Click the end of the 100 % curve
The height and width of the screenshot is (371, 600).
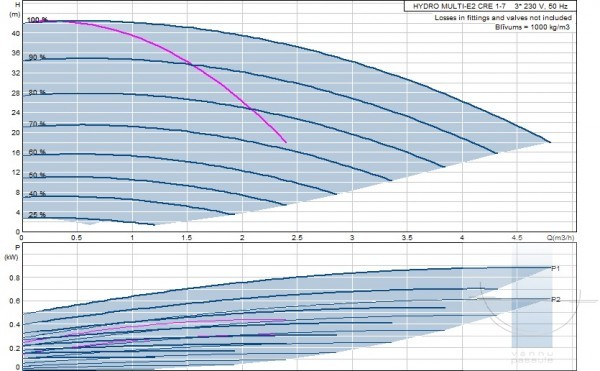tap(550, 142)
